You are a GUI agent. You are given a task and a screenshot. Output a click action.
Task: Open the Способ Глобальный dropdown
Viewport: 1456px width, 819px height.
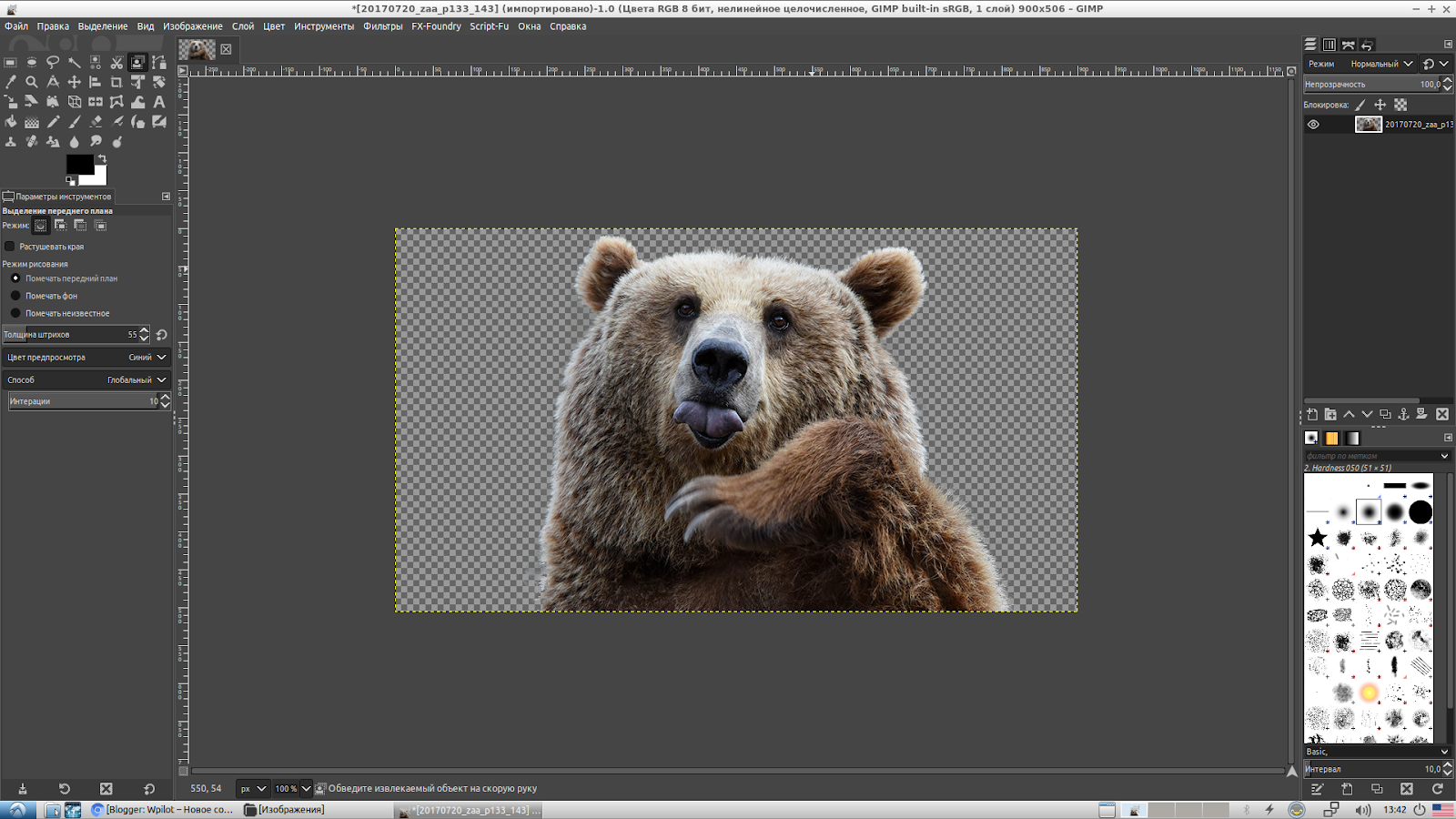(86, 380)
